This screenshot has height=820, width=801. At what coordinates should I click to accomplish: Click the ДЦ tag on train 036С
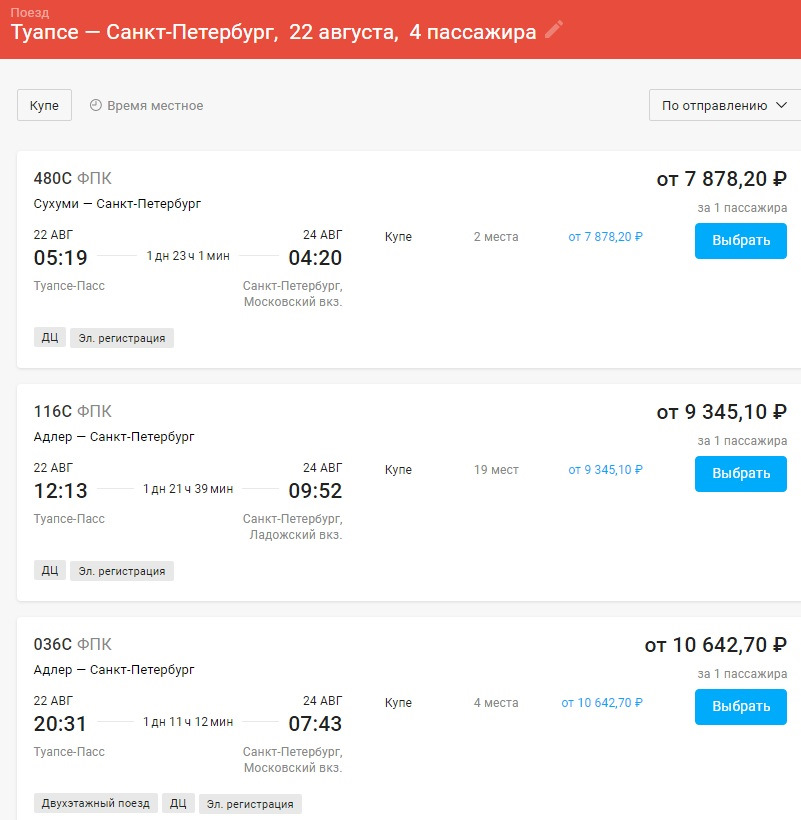[x=178, y=804]
